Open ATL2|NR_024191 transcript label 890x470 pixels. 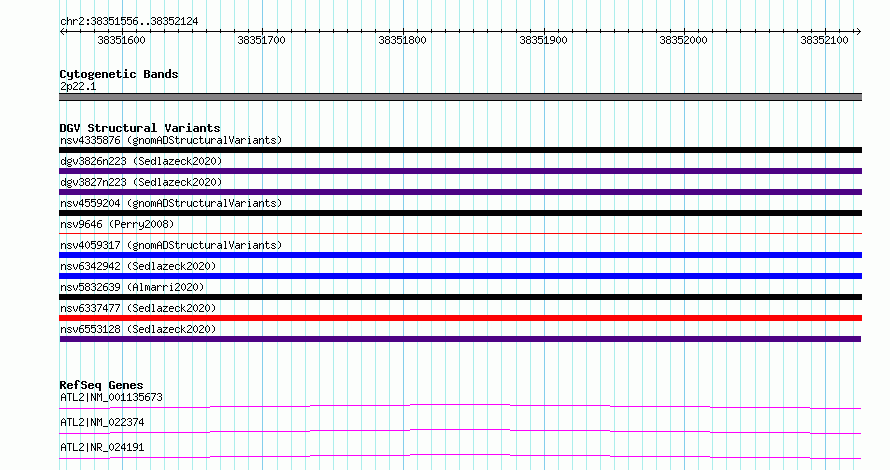[102, 447]
